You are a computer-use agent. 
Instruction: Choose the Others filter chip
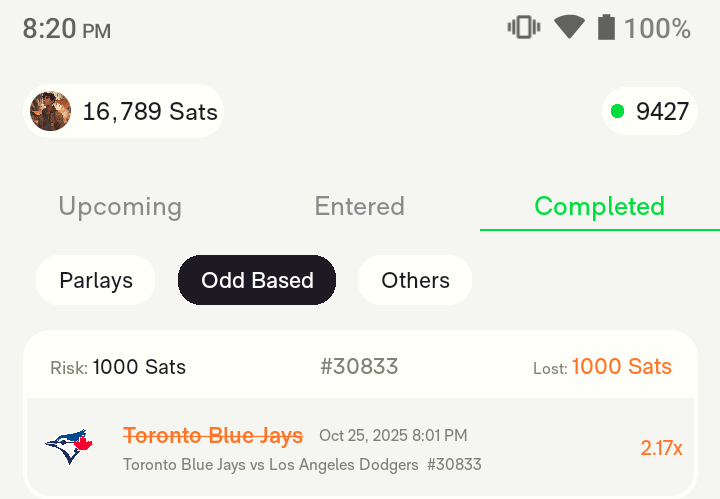tap(415, 280)
